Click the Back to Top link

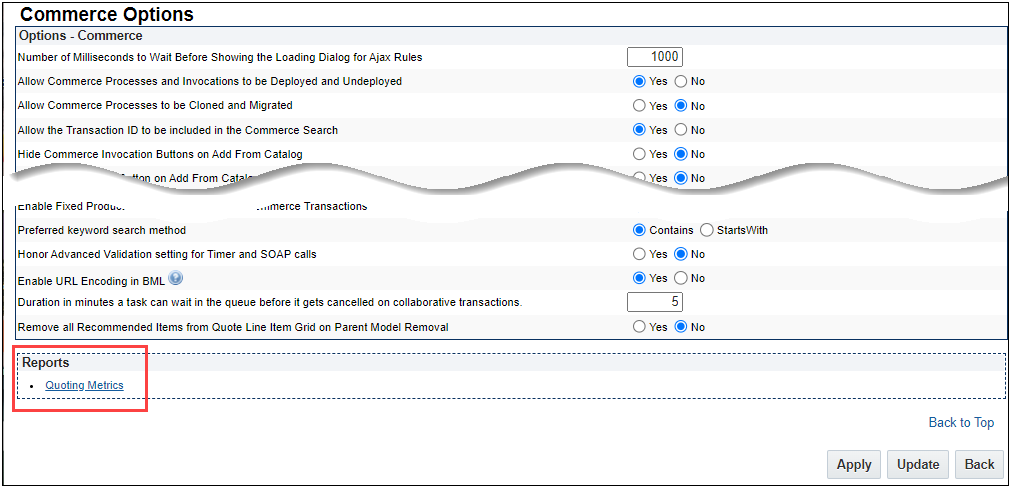pos(961,423)
